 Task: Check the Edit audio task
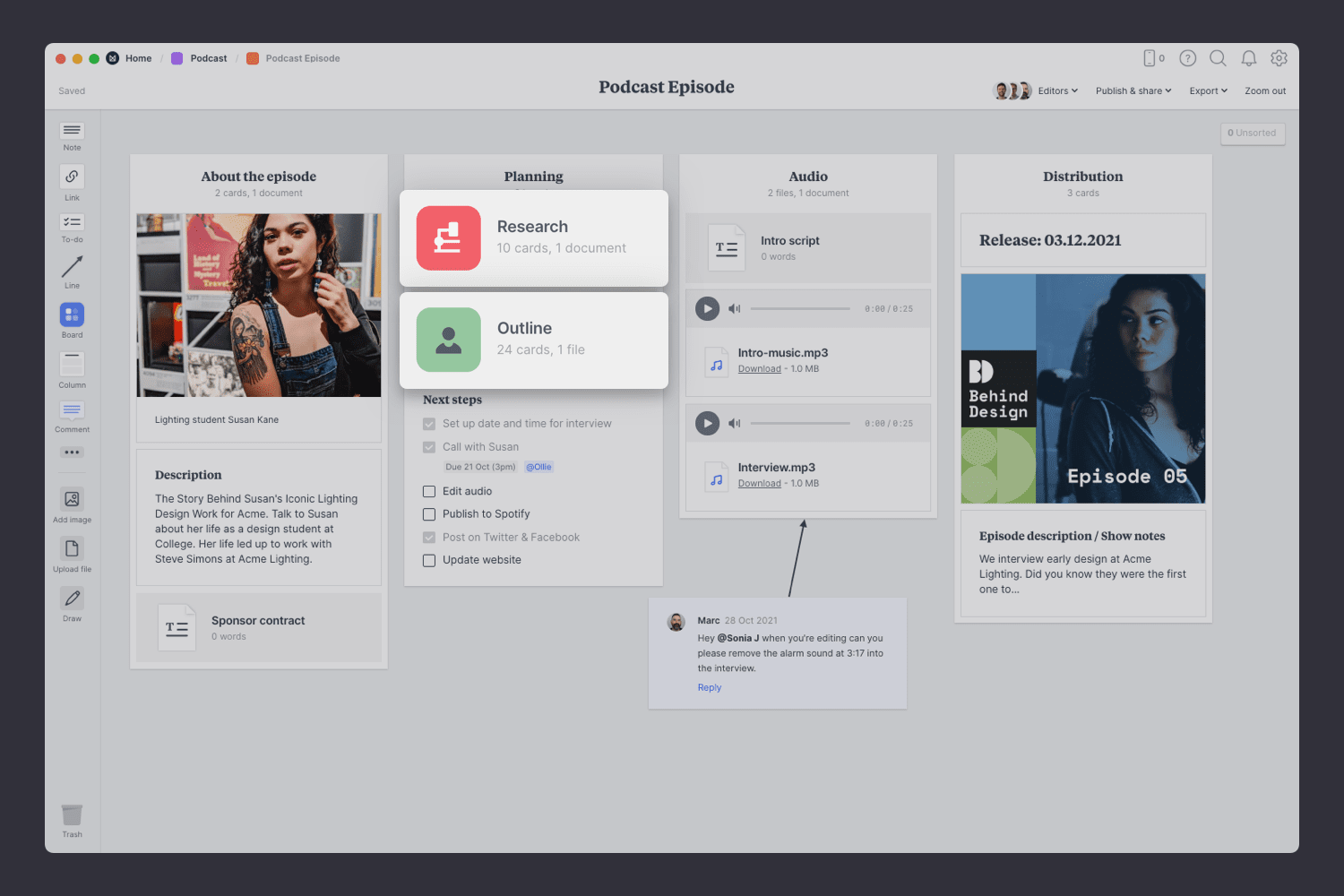[x=429, y=491]
